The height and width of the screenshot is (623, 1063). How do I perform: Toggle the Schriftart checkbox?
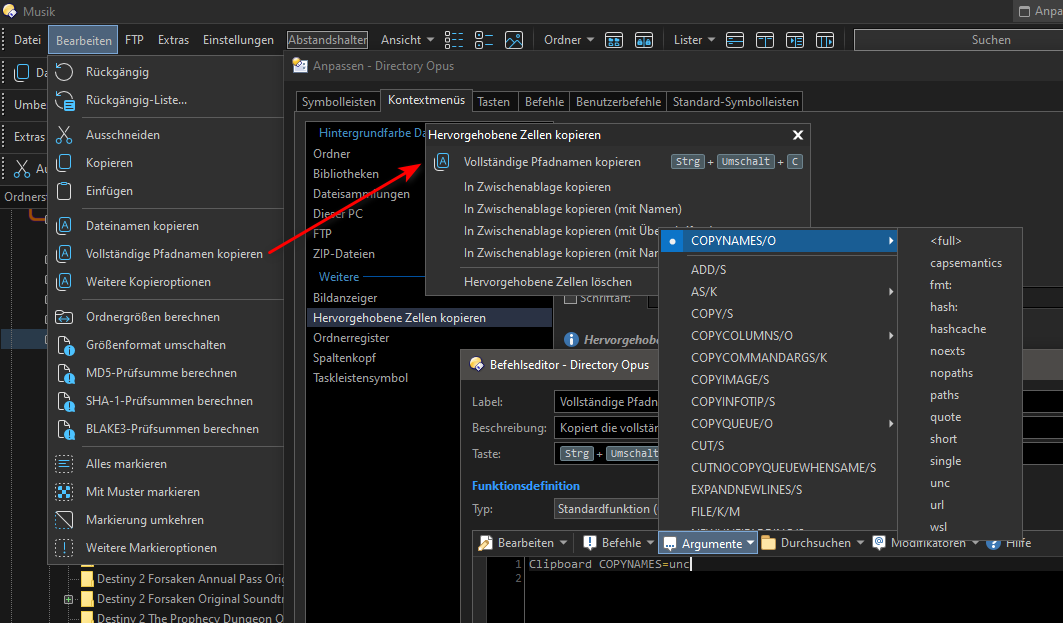tap(571, 298)
